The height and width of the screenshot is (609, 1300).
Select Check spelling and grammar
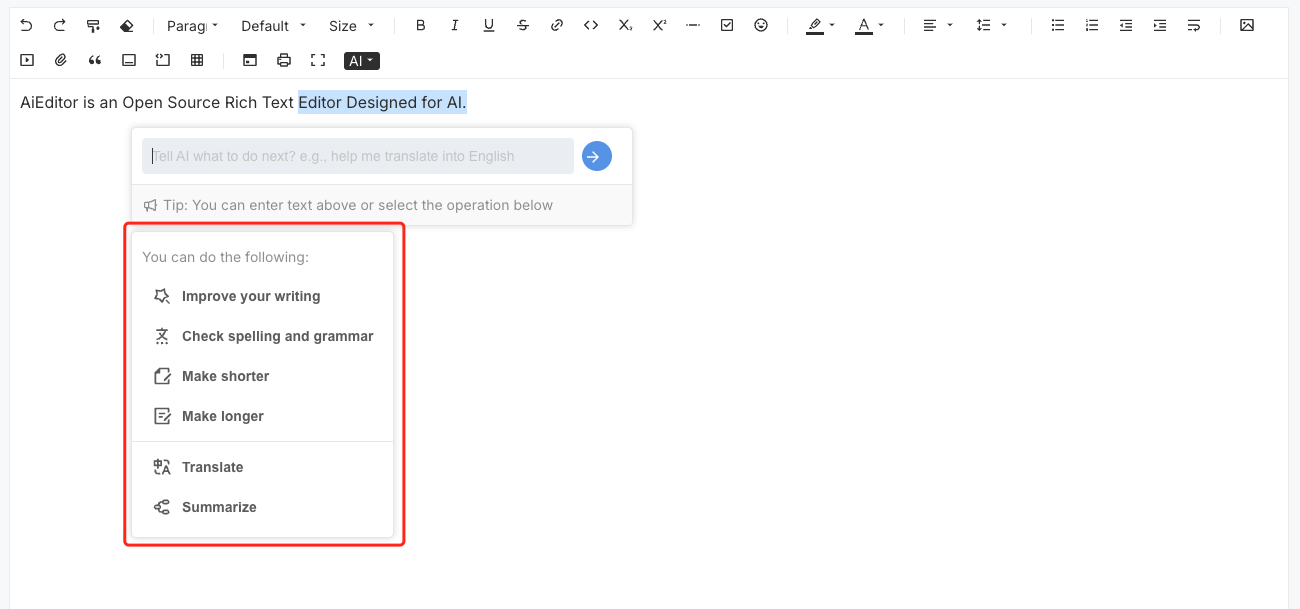[262, 336]
